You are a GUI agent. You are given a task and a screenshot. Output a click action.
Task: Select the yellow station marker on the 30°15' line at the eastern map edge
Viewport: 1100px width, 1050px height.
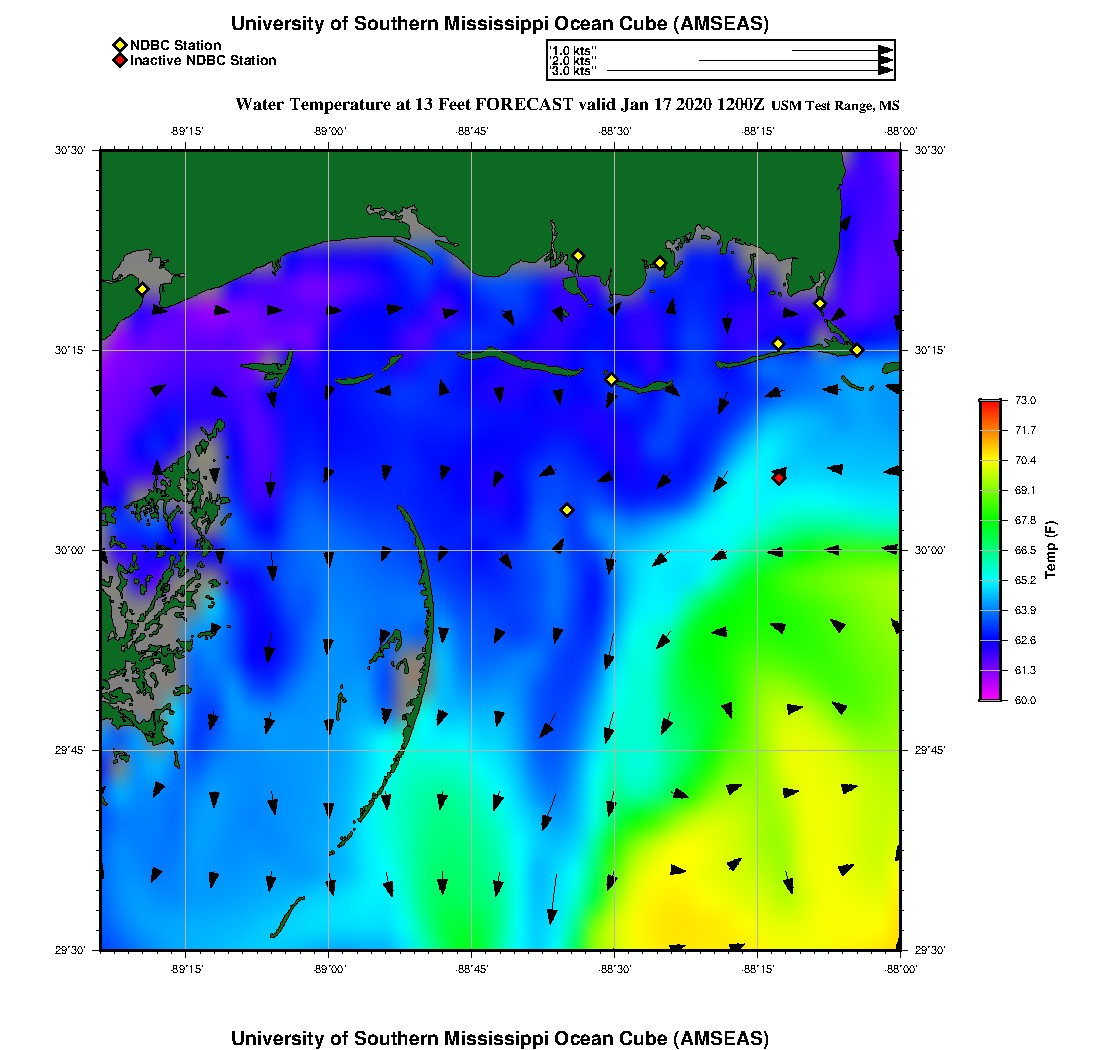857,350
